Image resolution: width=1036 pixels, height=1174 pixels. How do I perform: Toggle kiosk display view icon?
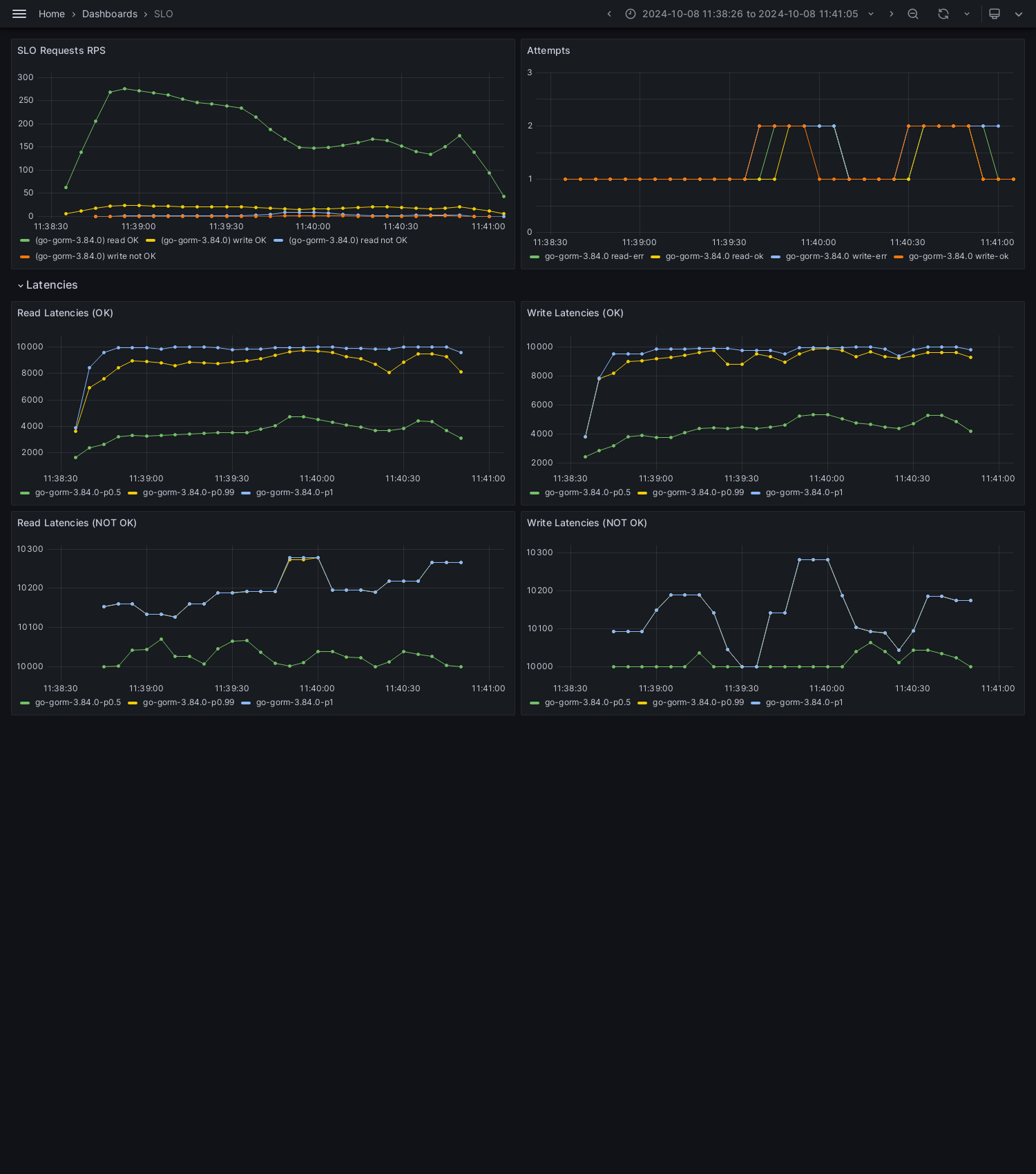point(995,14)
